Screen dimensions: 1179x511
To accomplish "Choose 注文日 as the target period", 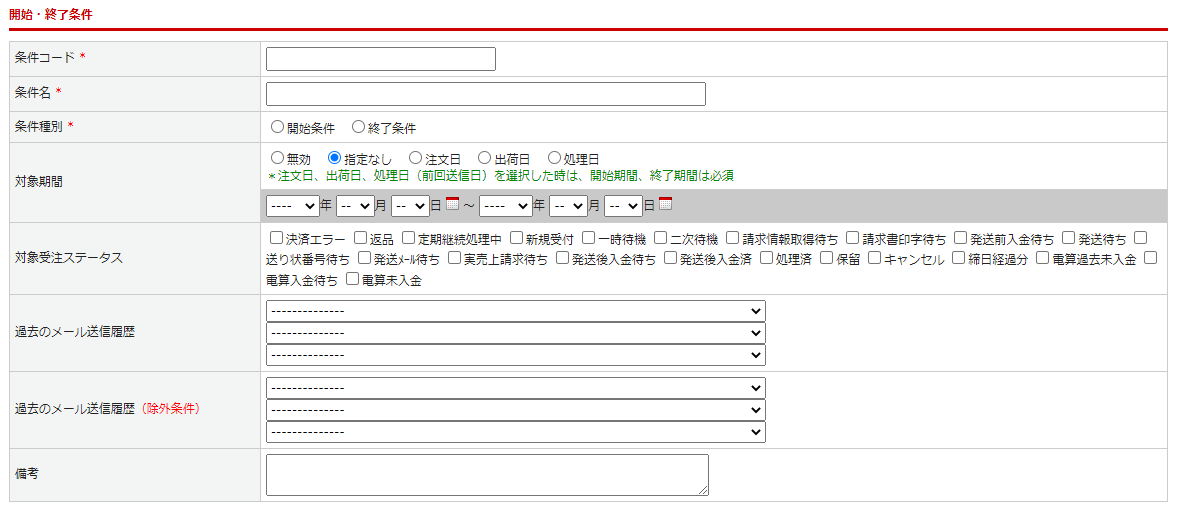I will pyautogui.click(x=416, y=158).
